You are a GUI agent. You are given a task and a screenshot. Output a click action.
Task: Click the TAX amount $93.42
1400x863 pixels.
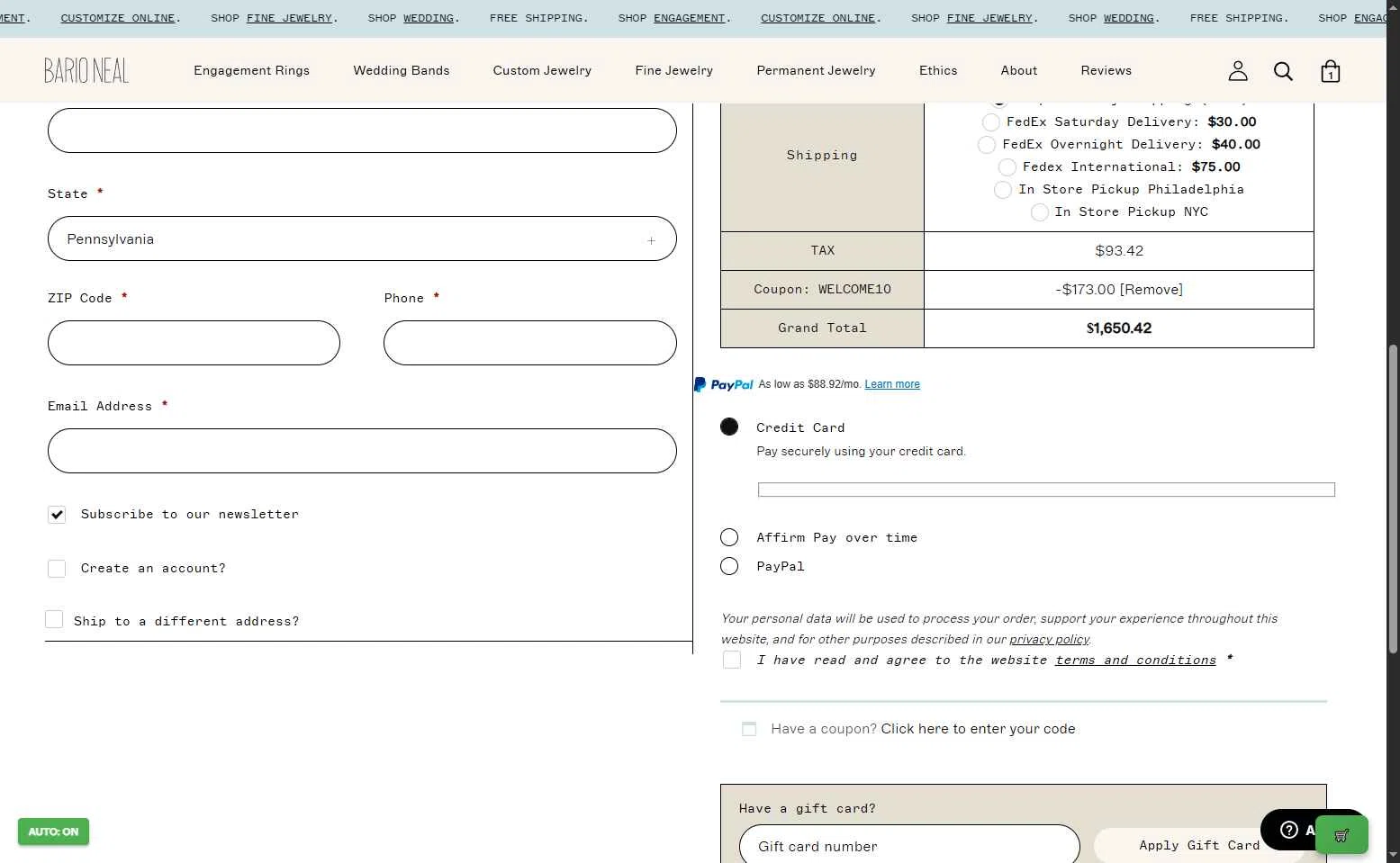[1119, 251]
